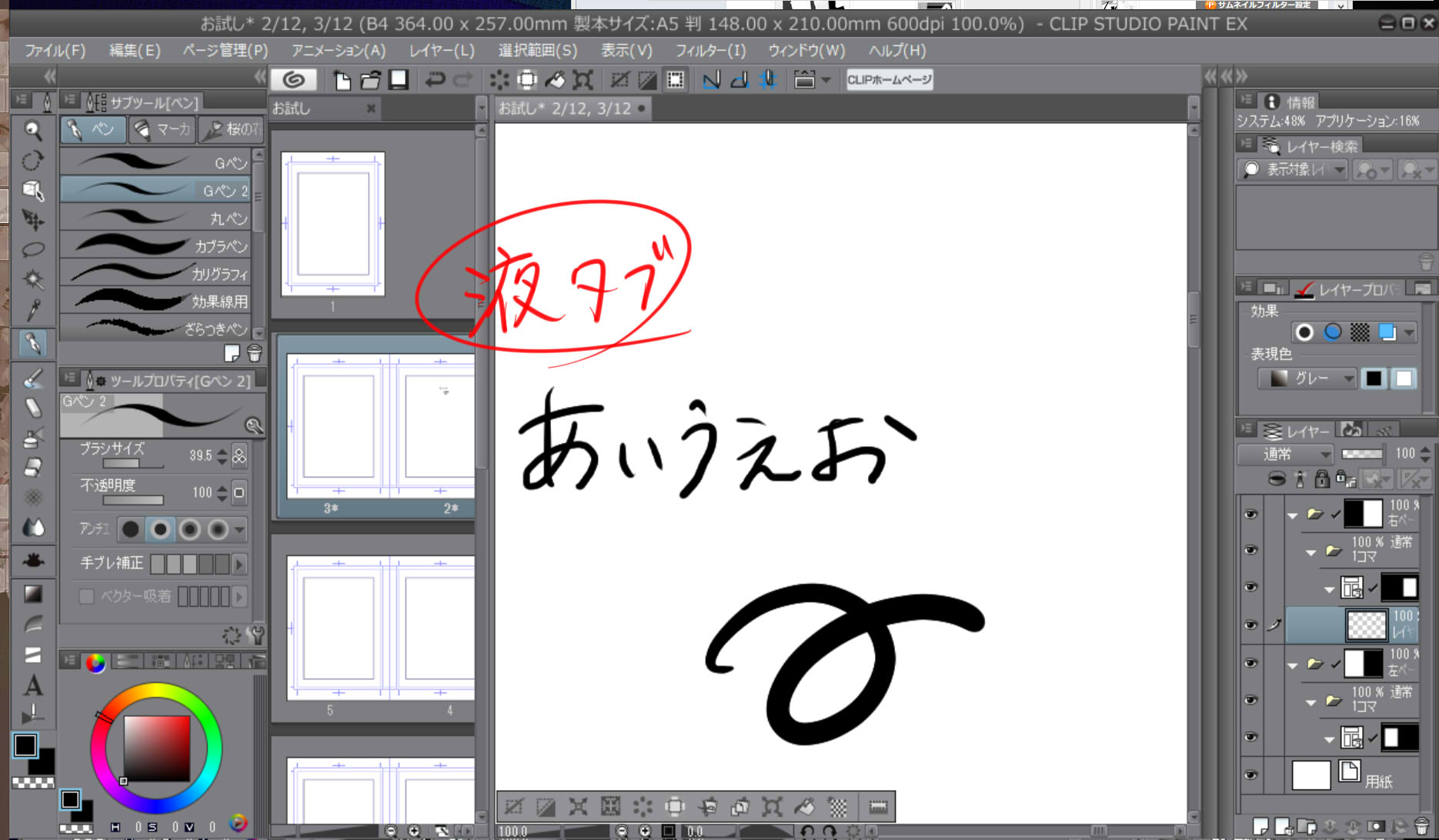Open the フィルター(I) menu

709,51
